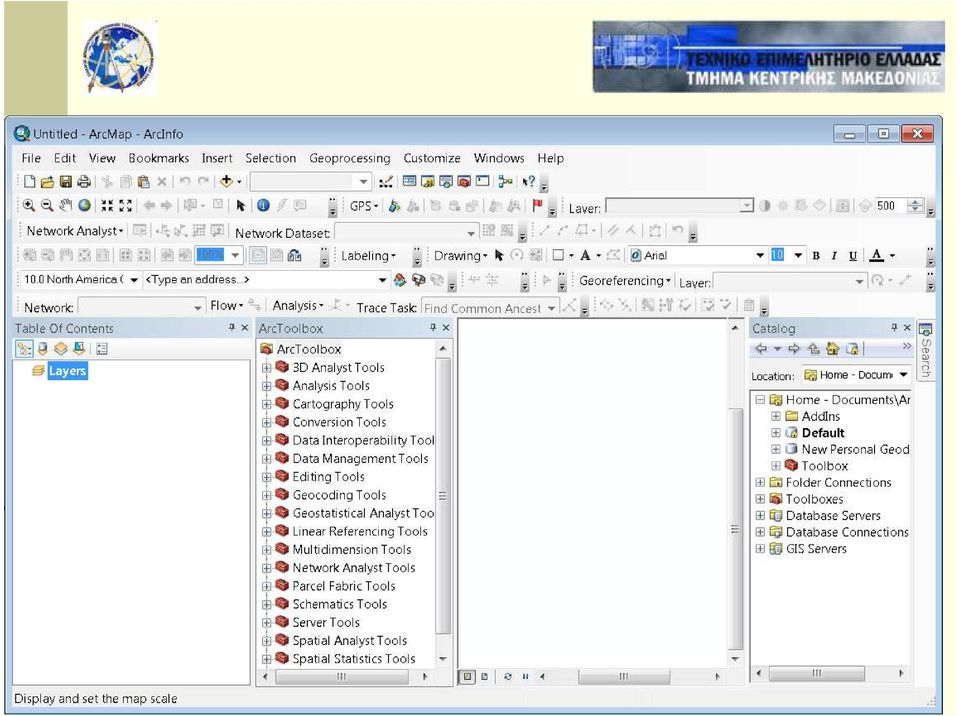Click the Print icon
The image size is (960, 716).
(x=84, y=181)
